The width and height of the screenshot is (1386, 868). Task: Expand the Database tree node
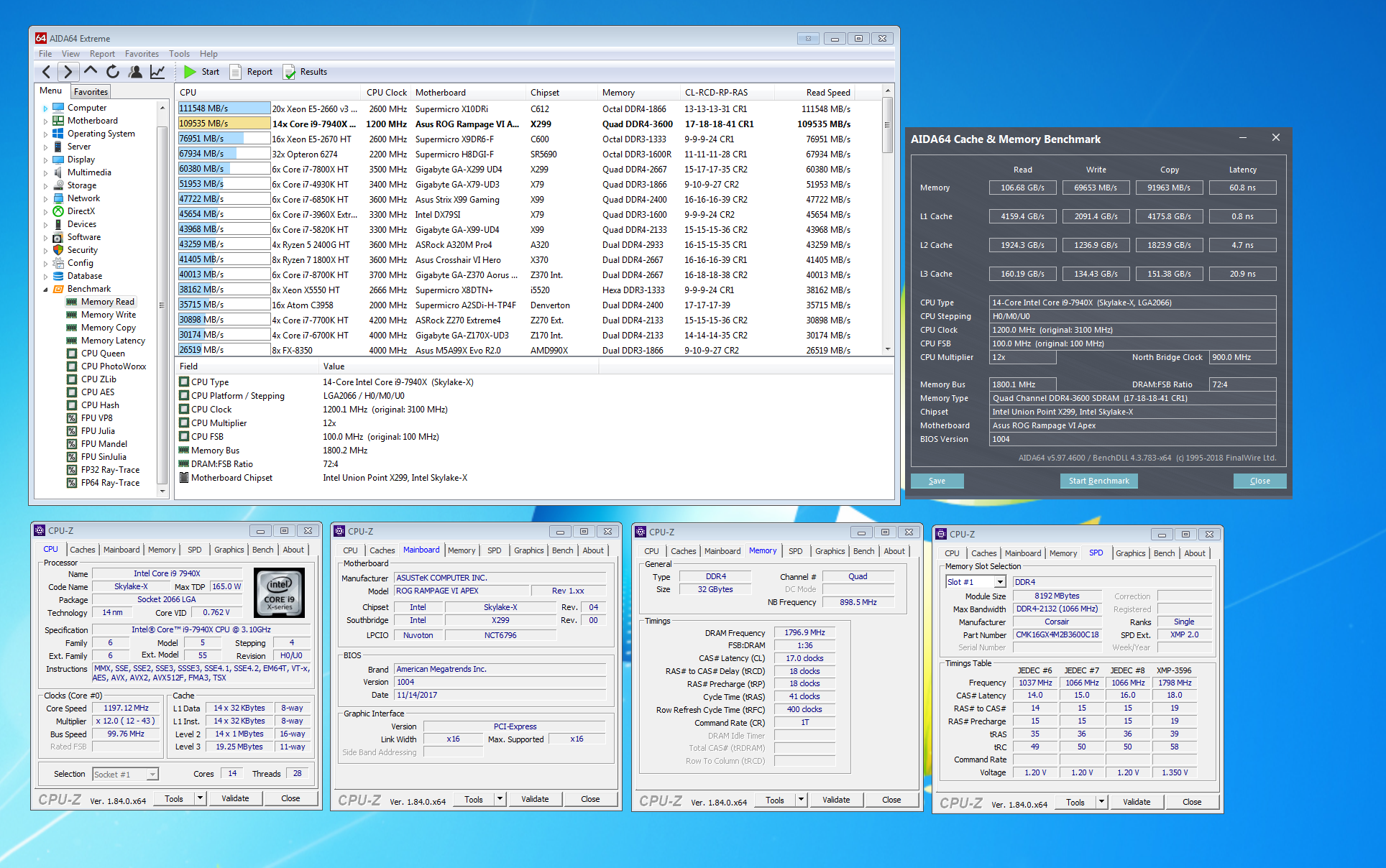click(45, 277)
